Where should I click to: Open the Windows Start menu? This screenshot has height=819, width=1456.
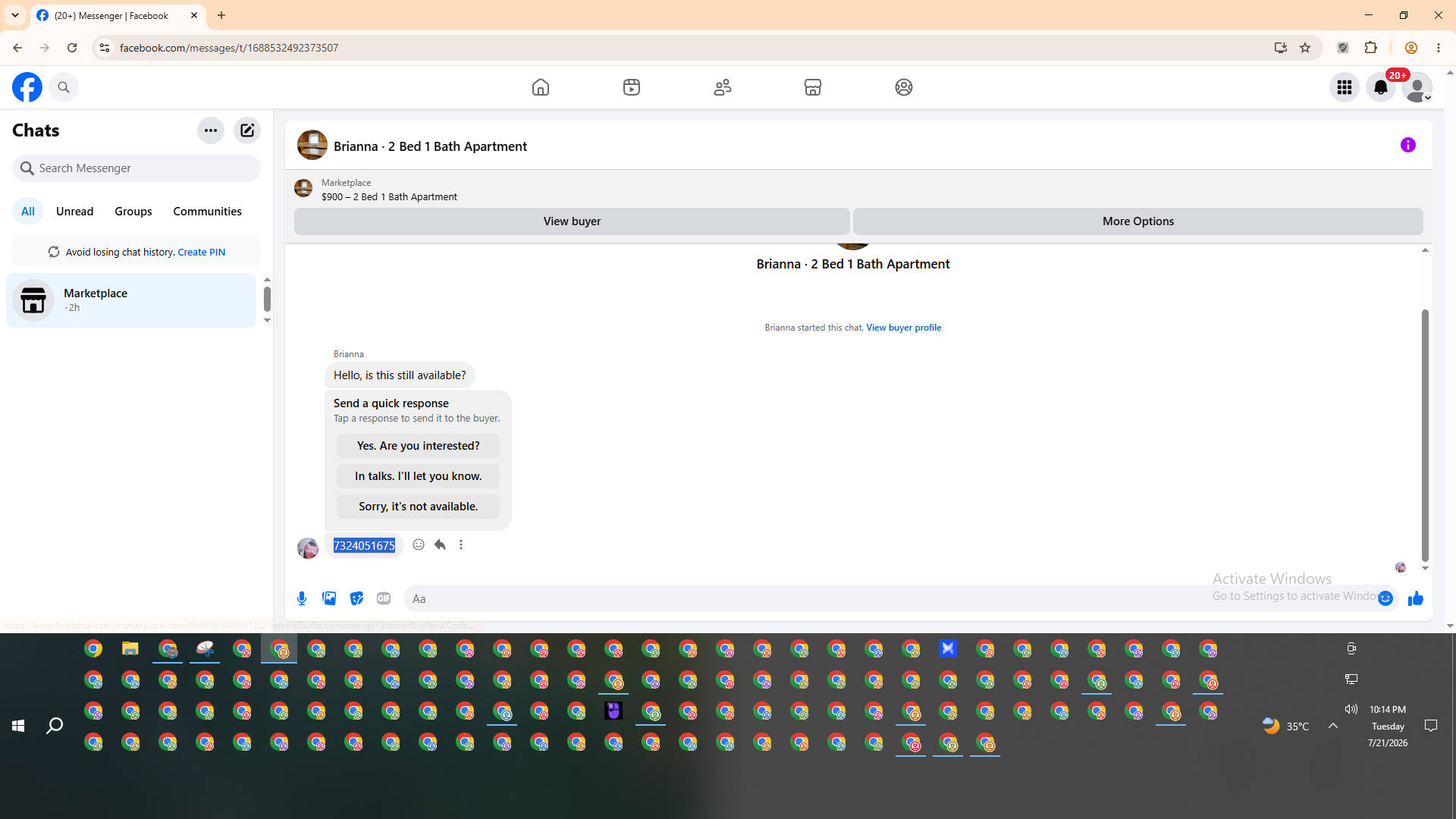pos(18,726)
